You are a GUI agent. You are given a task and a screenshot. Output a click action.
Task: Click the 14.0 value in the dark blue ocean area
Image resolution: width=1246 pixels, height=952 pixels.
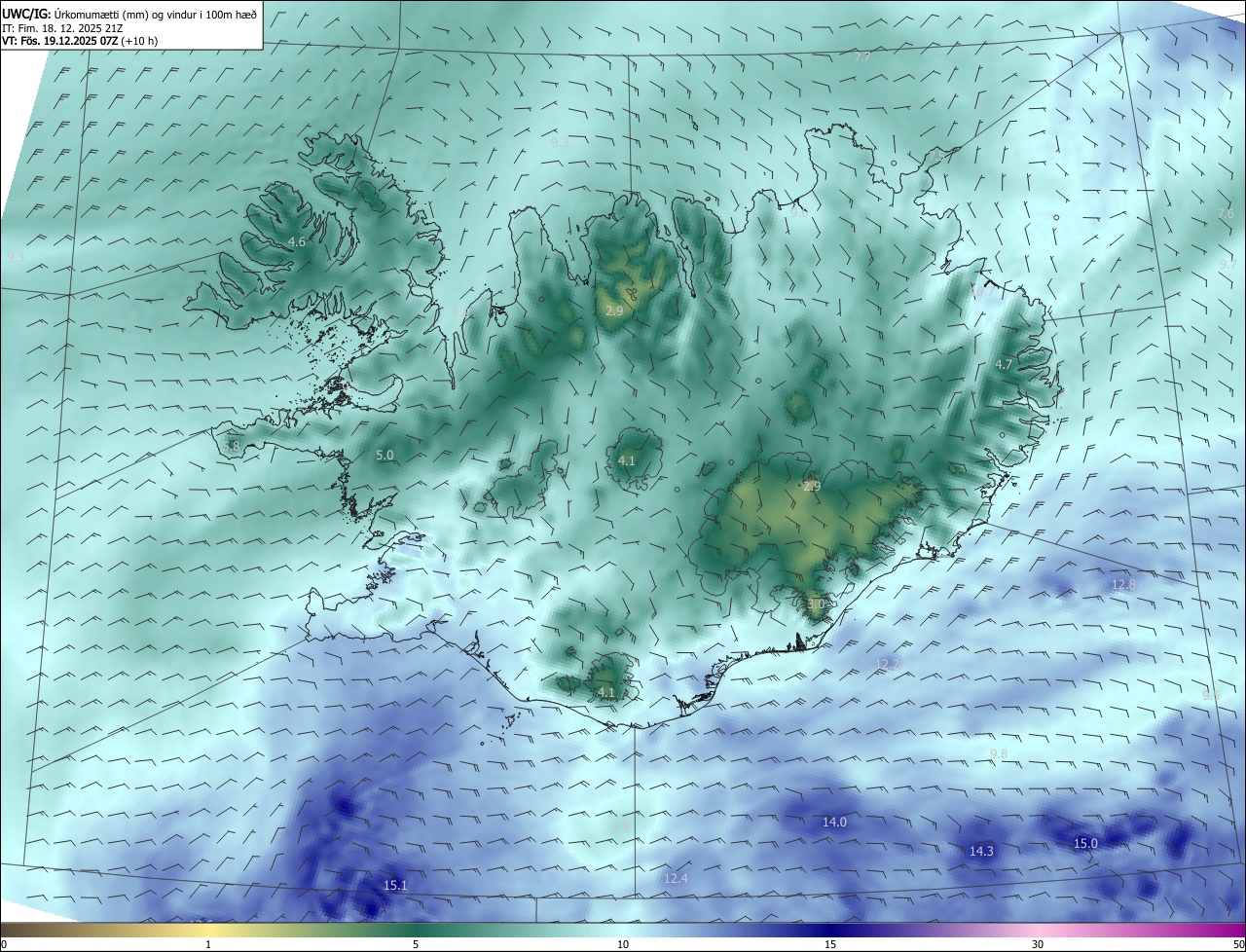coord(834,822)
